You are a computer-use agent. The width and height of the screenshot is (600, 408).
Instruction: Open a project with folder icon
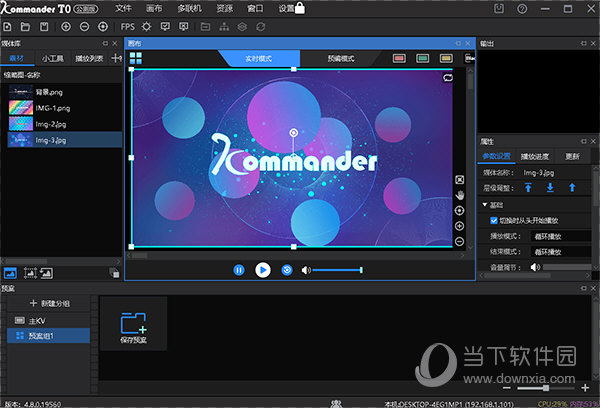point(25,27)
